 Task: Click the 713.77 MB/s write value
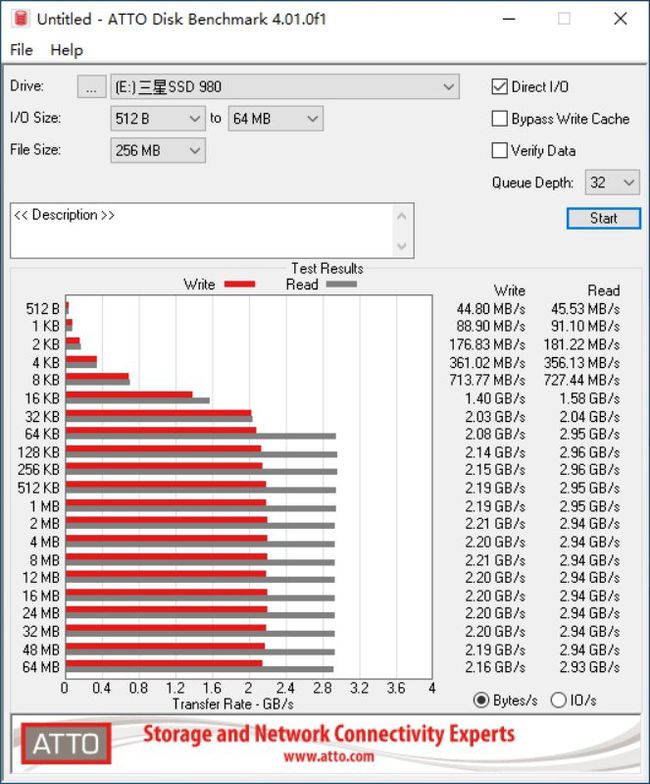pyautogui.click(x=487, y=380)
